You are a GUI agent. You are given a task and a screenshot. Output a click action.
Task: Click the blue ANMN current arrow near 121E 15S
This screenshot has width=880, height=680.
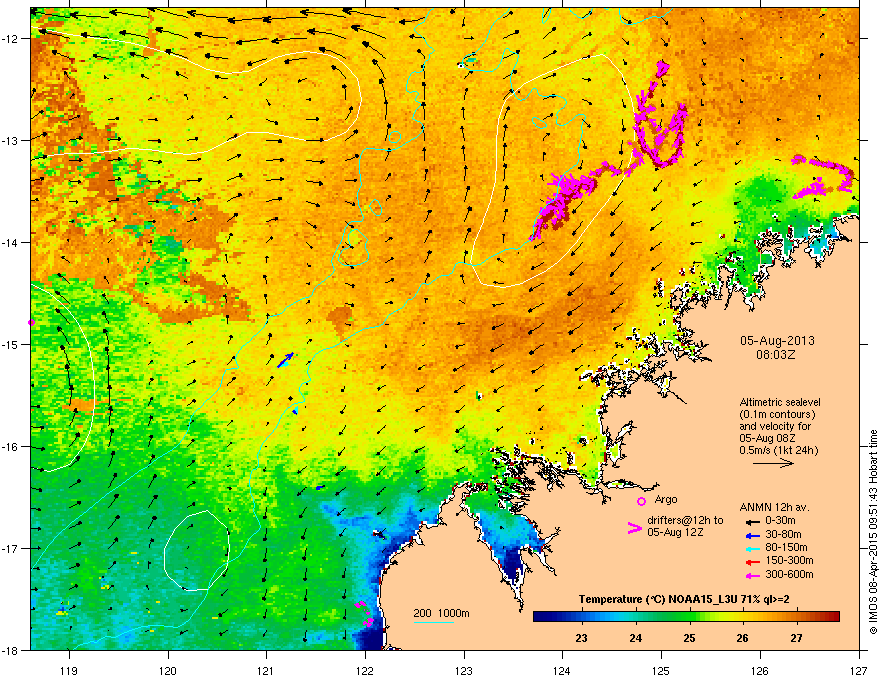pyautogui.click(x=285, y=360)
